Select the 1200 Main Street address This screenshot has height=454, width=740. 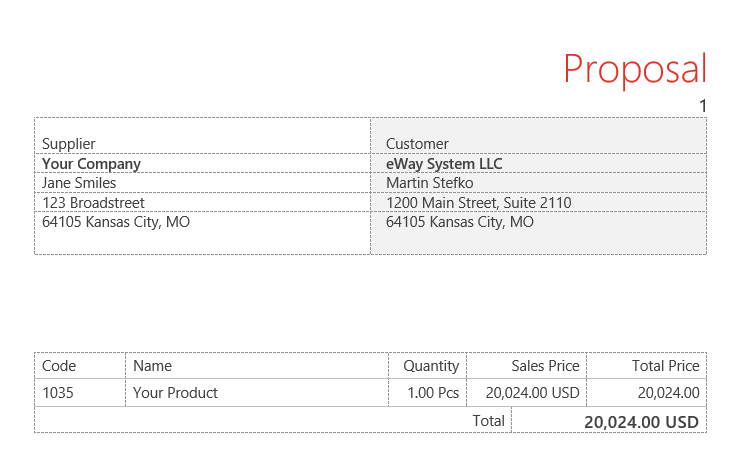tap(479, 203)
